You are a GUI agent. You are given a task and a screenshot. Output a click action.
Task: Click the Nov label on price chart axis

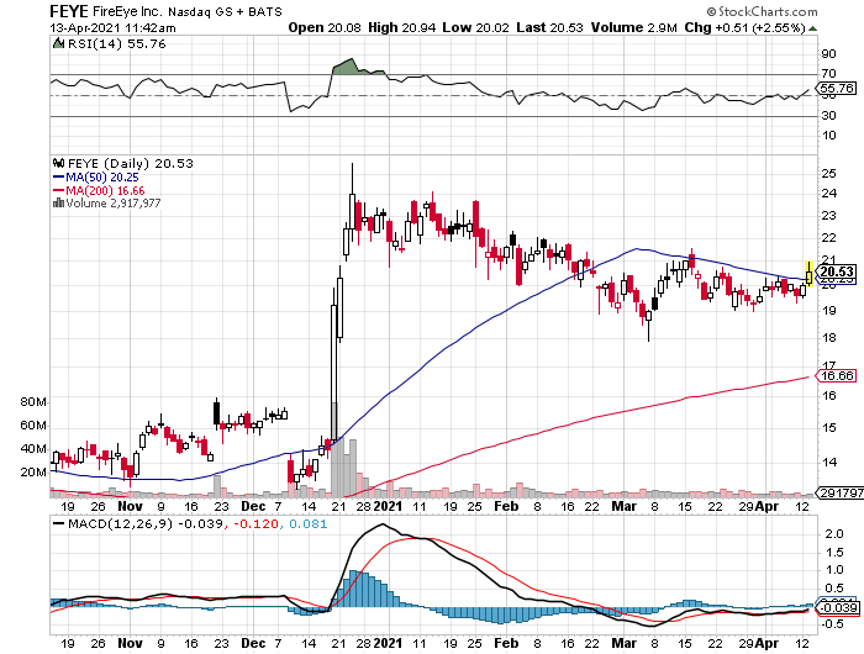pos(130,506)
